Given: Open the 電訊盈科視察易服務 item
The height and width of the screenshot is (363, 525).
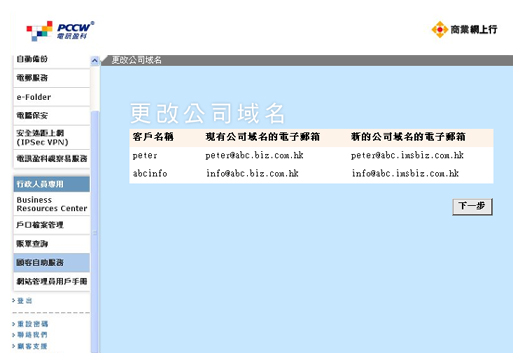Looking at the screenshot, I should (x=52, y=158).
